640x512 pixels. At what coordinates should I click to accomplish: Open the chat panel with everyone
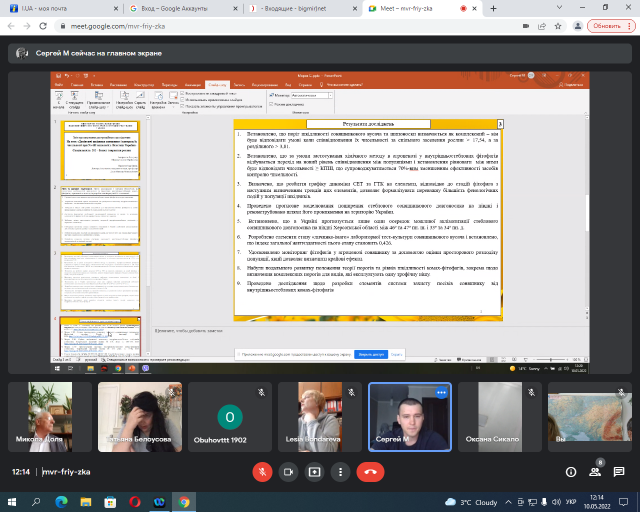(x=619, y=472)
